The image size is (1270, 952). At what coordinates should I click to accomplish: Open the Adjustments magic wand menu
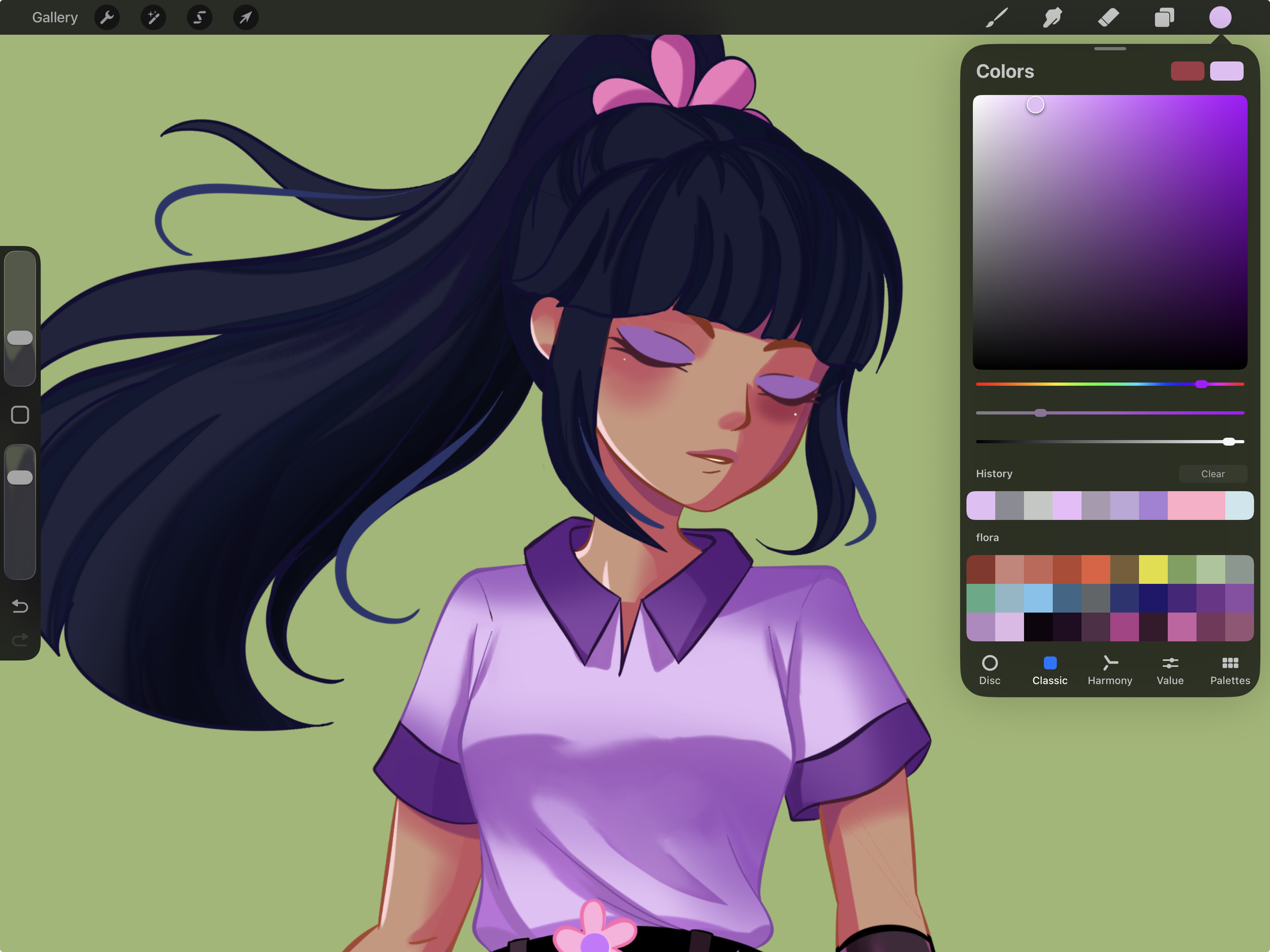pos(153,18)
